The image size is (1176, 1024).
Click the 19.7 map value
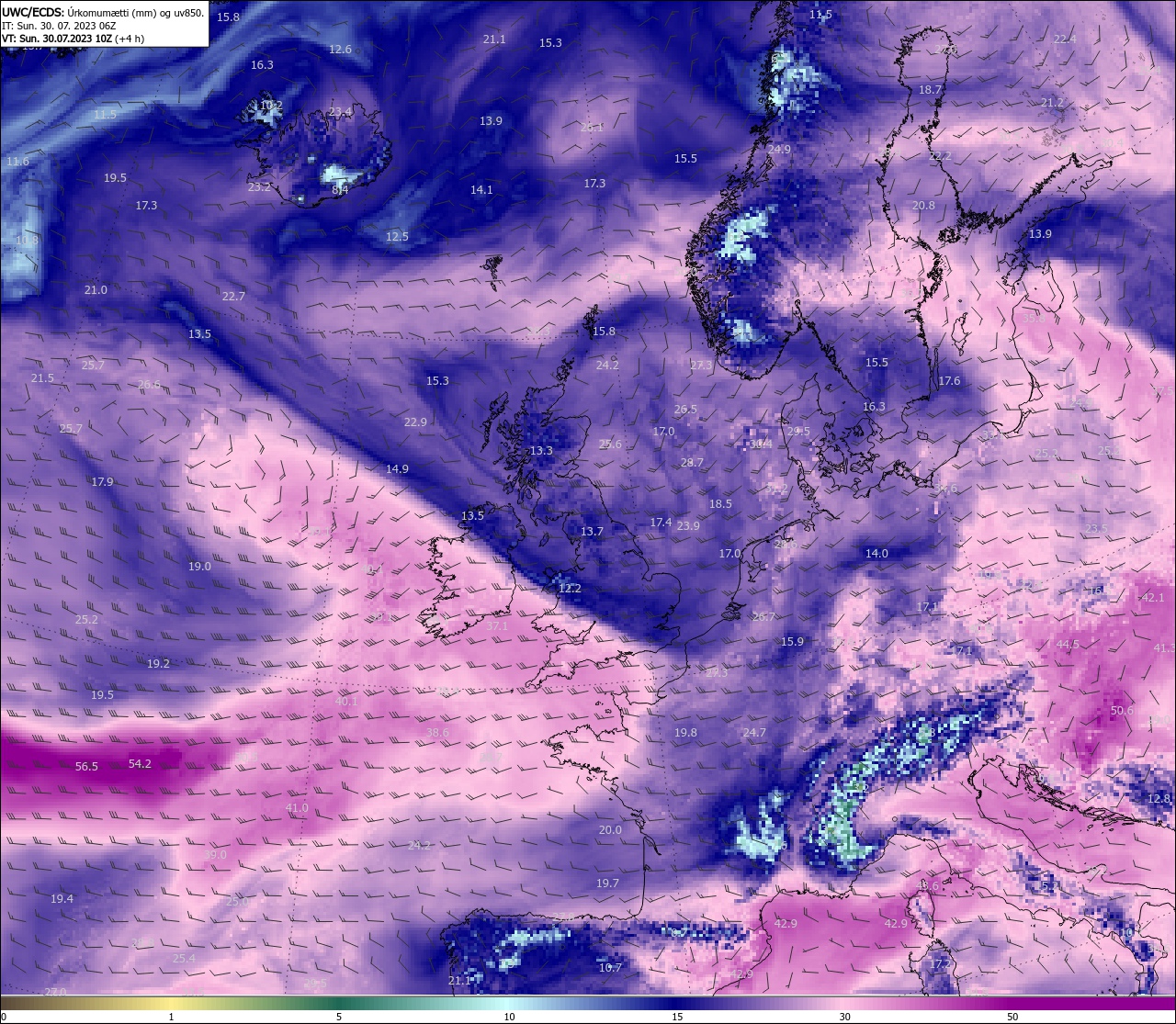click(606, 883)
